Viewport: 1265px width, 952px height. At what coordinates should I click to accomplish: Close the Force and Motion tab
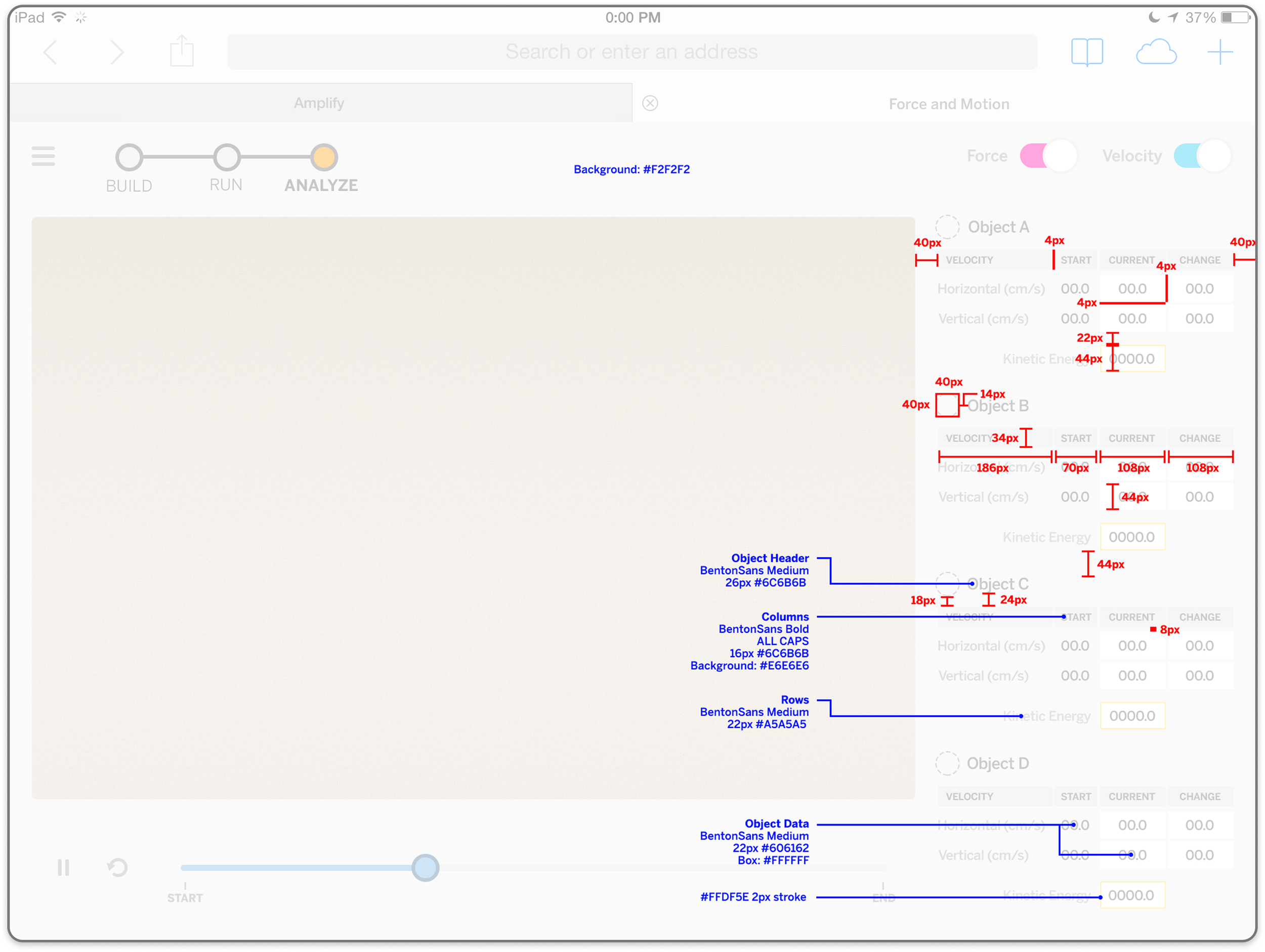(x=650, y=104)
